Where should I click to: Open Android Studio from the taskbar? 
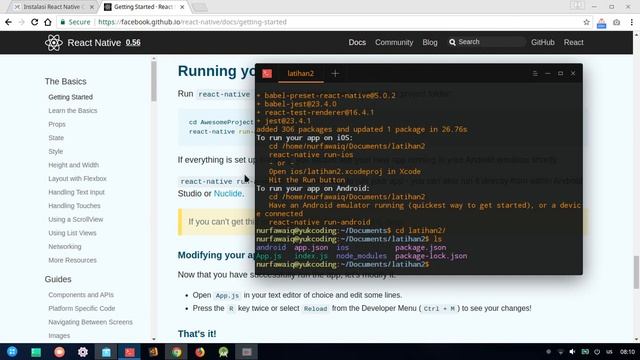click(x=223, y=352)
